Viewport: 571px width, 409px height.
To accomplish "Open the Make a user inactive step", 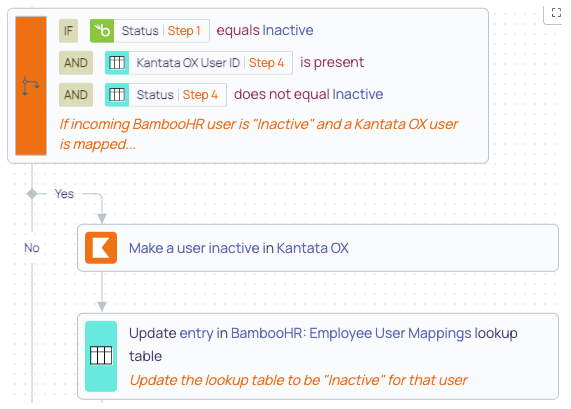I will pos(318,248).
